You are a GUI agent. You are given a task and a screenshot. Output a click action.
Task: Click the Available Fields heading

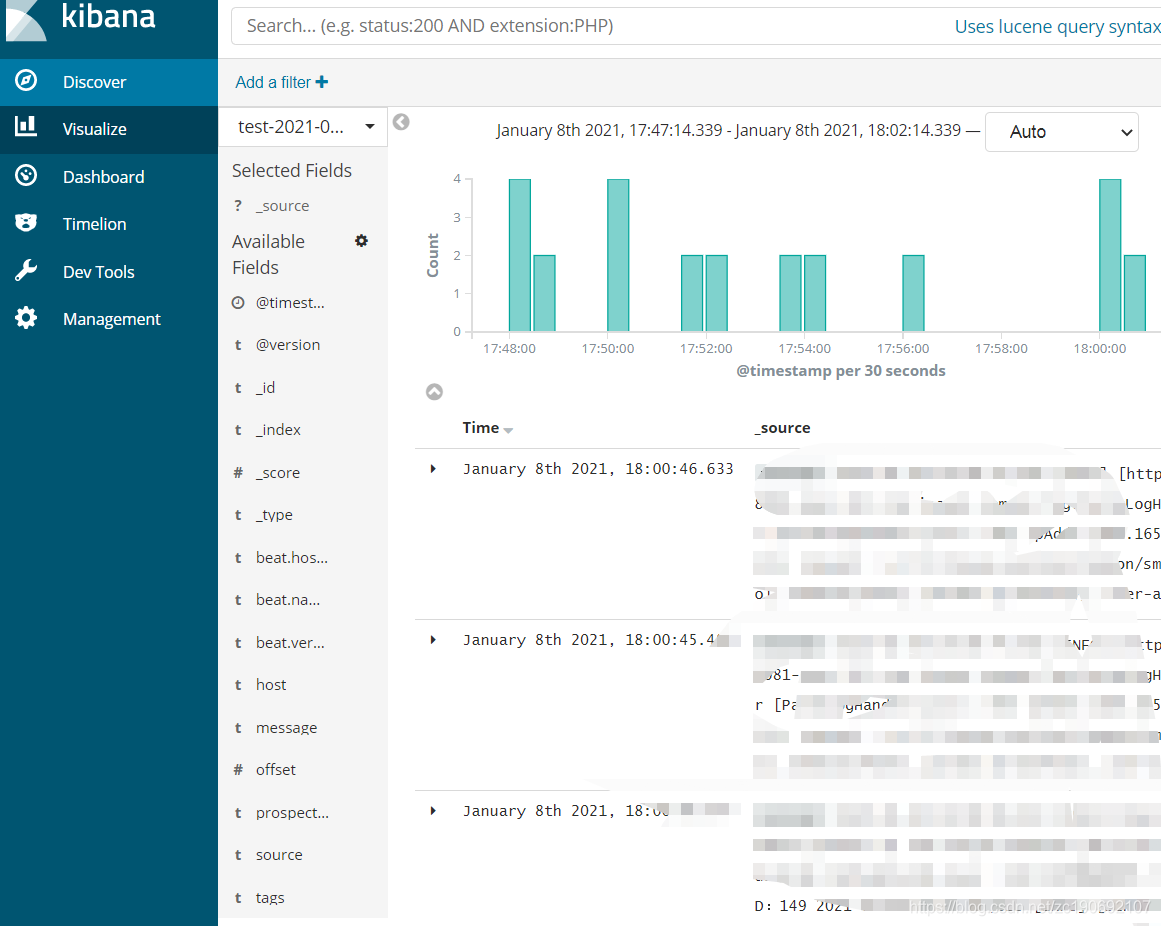point(268,255)
